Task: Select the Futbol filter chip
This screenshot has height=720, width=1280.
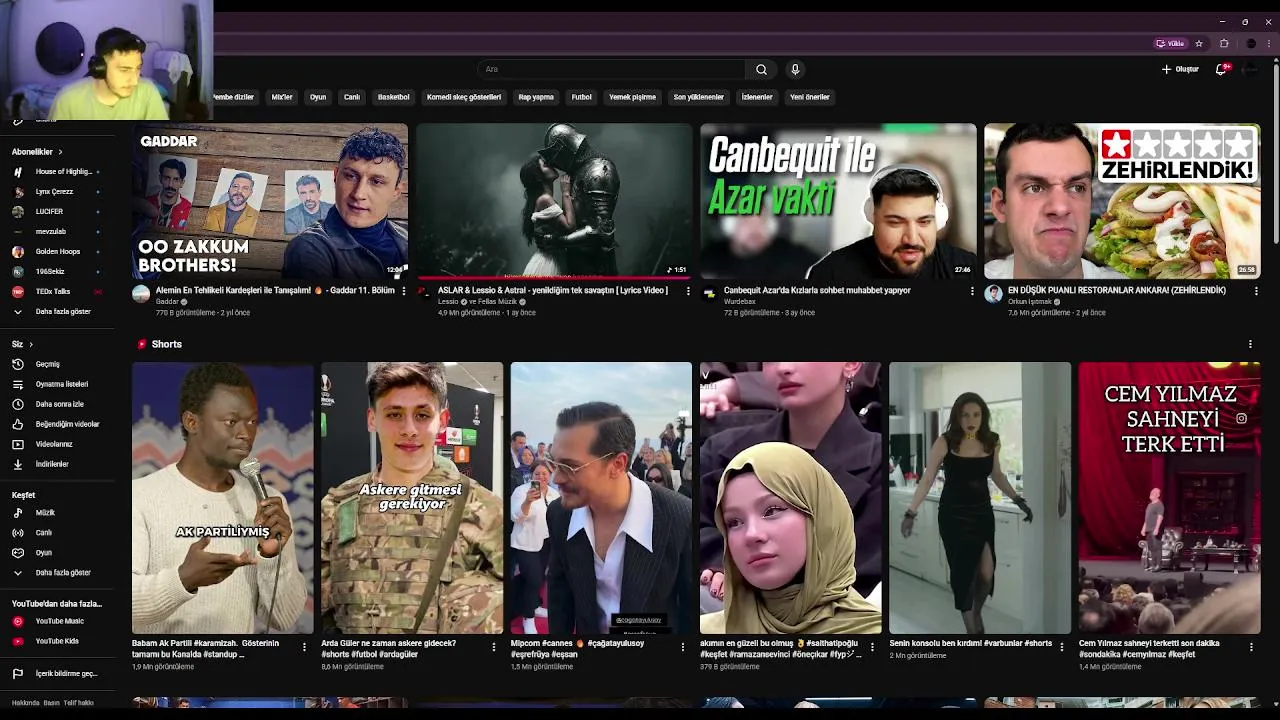Action: [581, 97]
